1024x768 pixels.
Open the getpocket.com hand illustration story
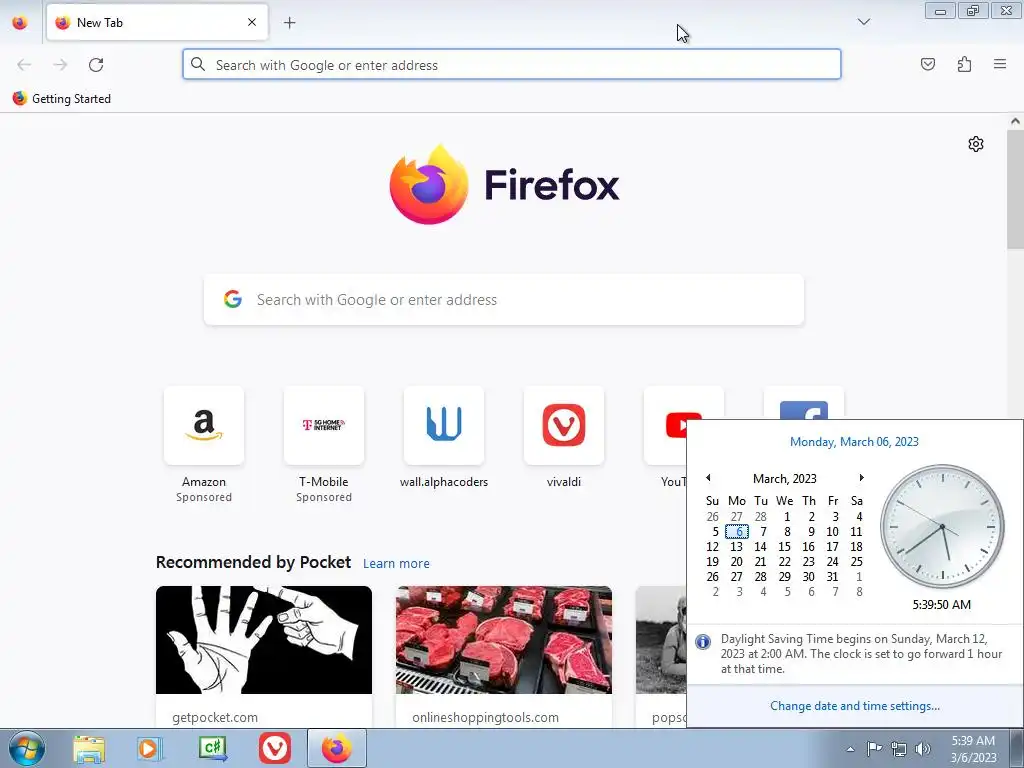pyautogui.click(x=264, y=640)
